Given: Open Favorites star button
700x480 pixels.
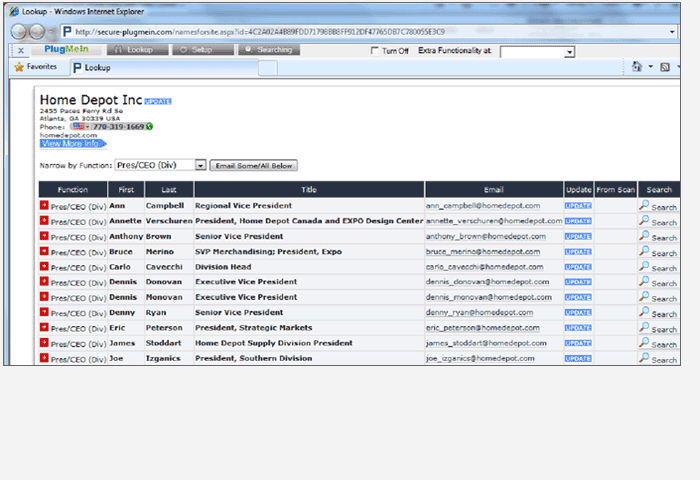Looking at the screenshot, I should [36, 67].
